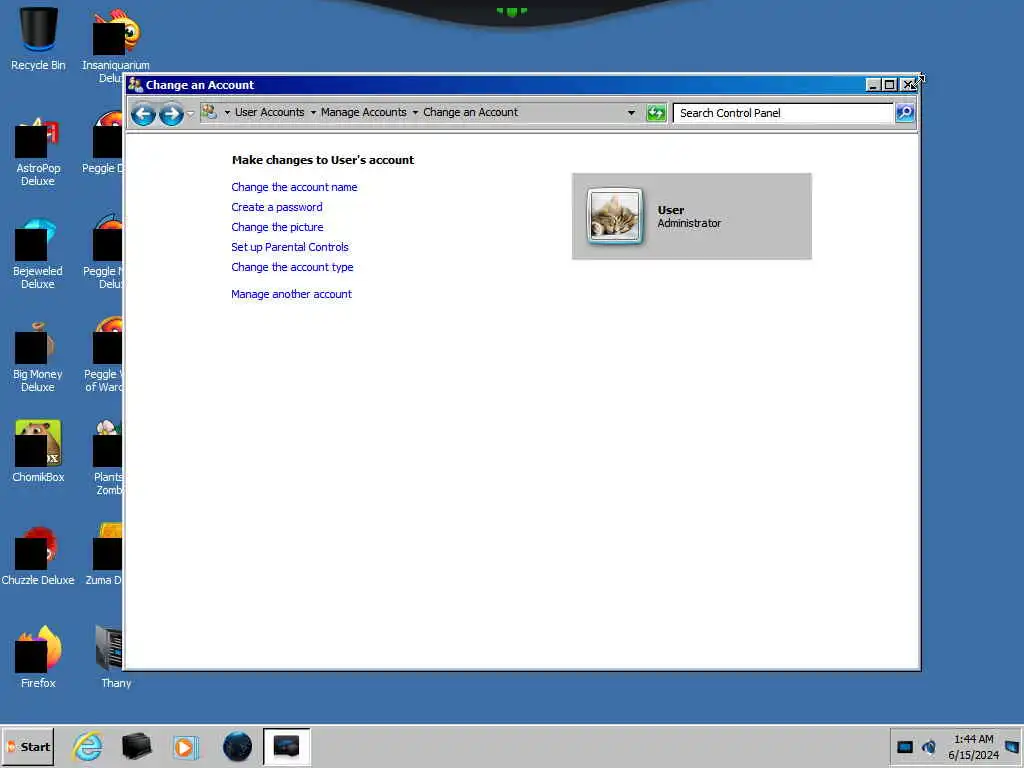
Task: Expand arrow before Change an Account breadcrumb
Action: (x=415, y=112)
